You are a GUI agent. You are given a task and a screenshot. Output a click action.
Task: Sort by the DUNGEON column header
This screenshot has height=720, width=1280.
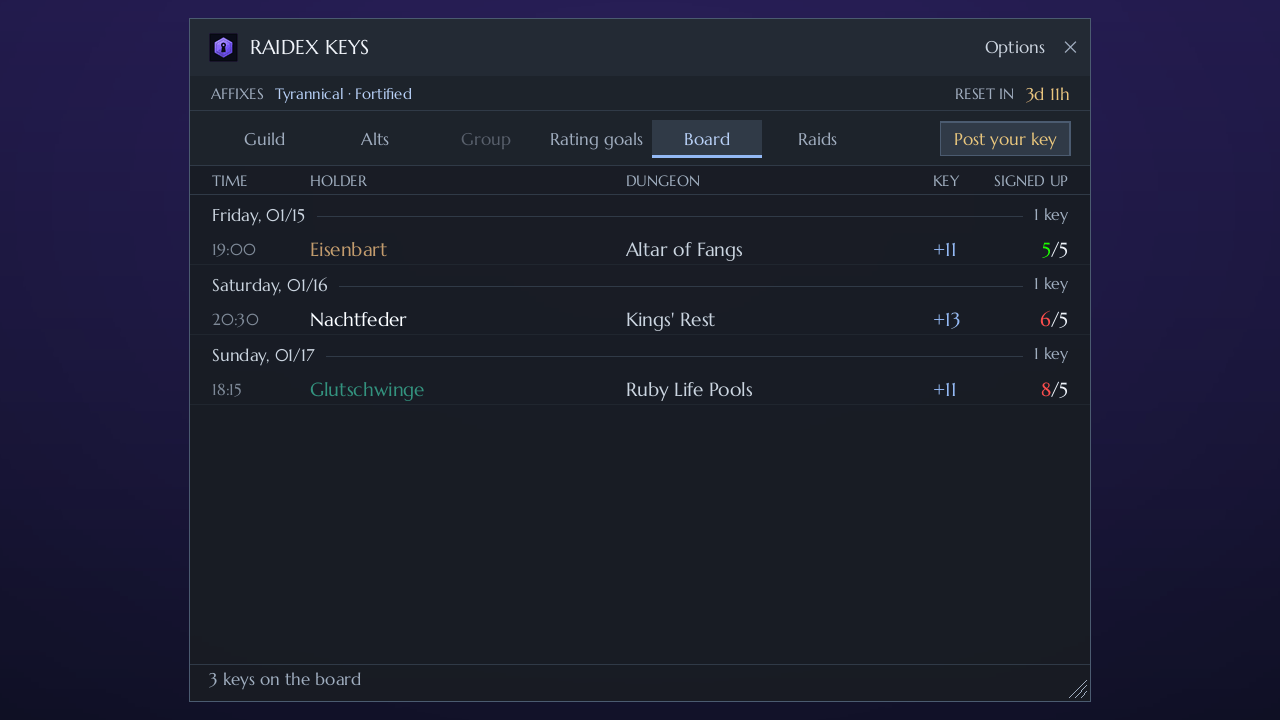[x=663, y=181]
